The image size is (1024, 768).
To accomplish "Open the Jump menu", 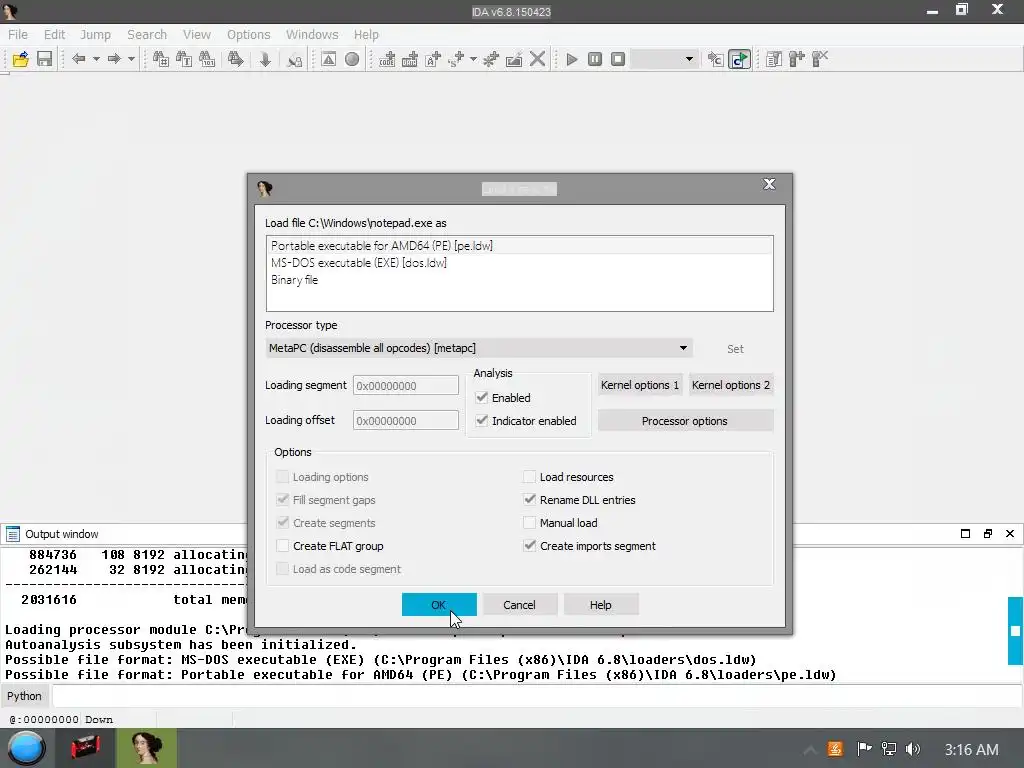I will [x=95, y=35].
